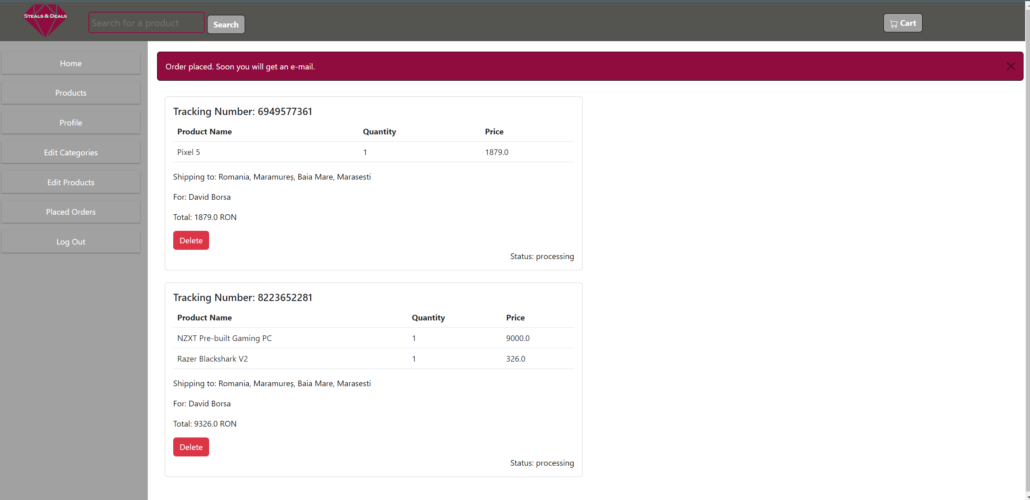Click Log Out
This screenshot has width=1030, height=500.
(x=71, y=242)
